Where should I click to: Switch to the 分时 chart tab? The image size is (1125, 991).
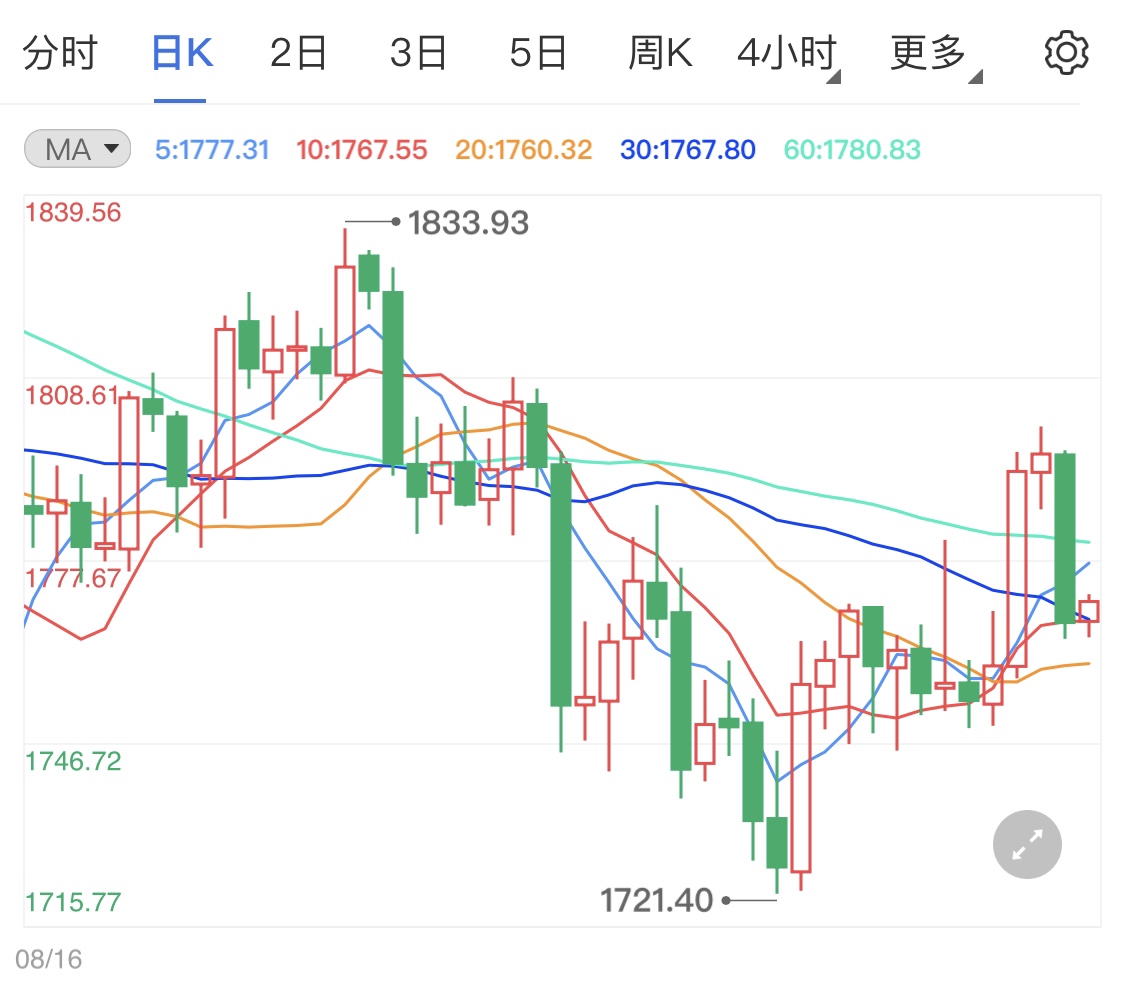[x=62, y=52]
